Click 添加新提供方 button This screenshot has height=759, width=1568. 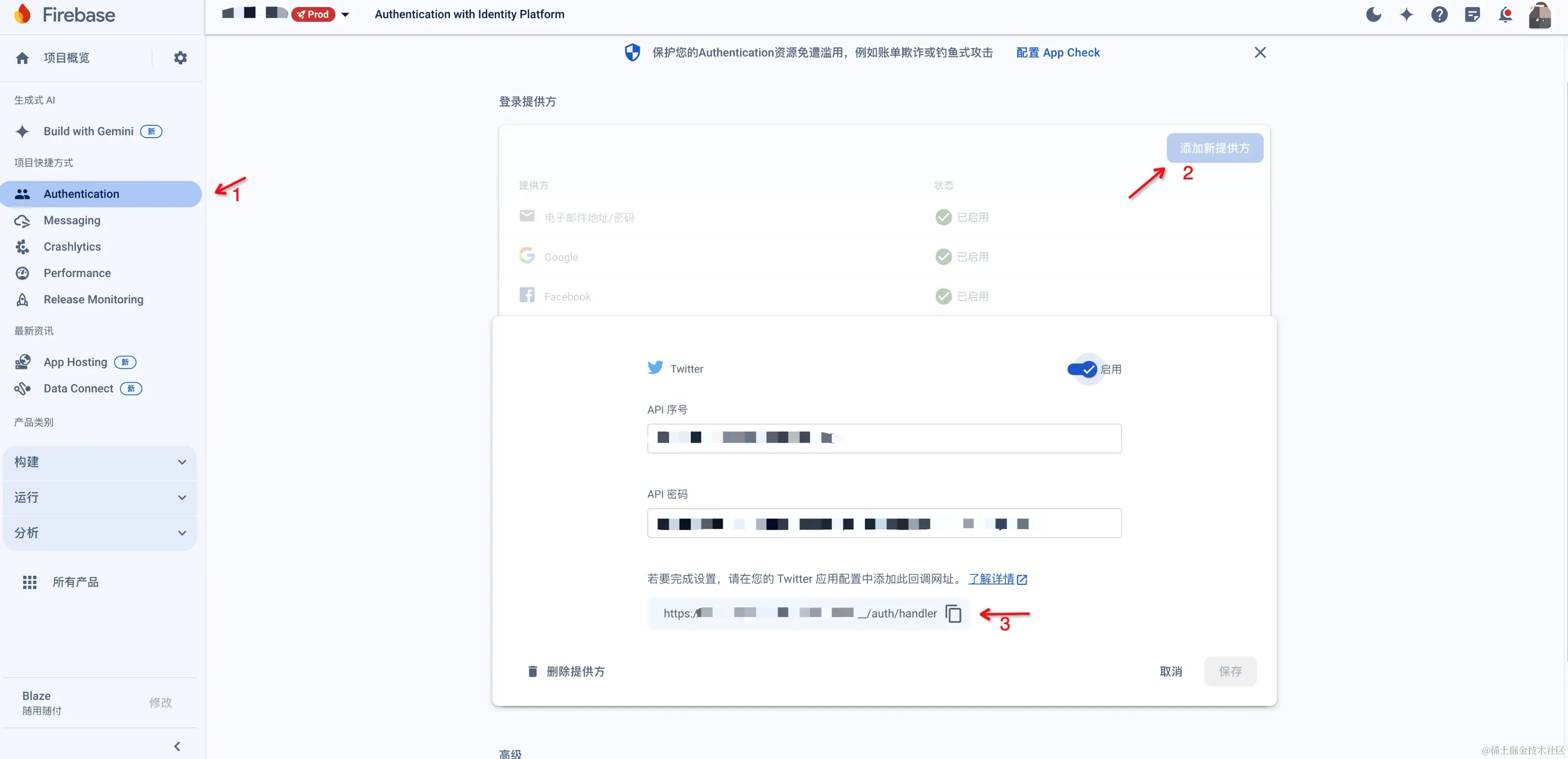1214,148
